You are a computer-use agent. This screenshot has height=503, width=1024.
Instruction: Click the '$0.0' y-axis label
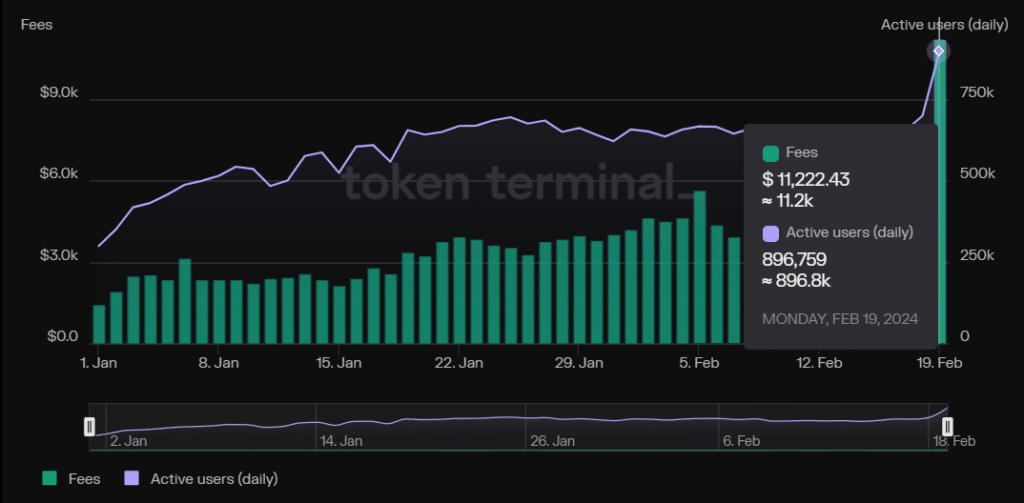coord(61,336)
